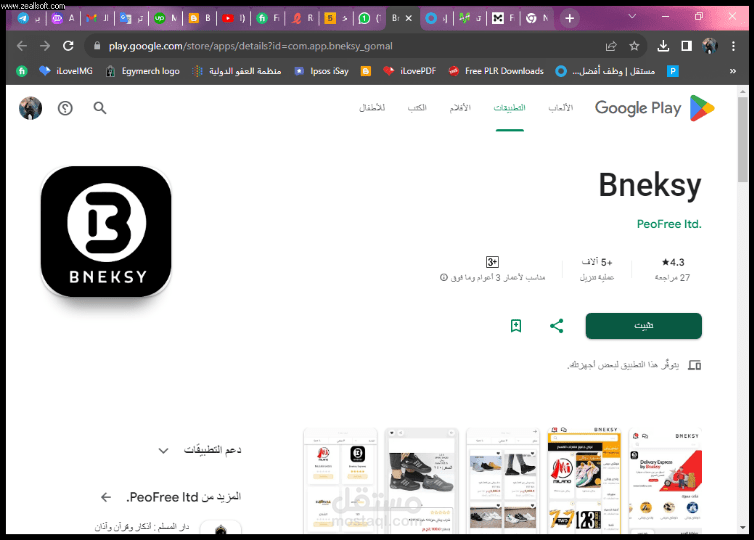754x540 pixels.
Task: Open the iLoveIMG bookmark
Action: coord(65,71)
